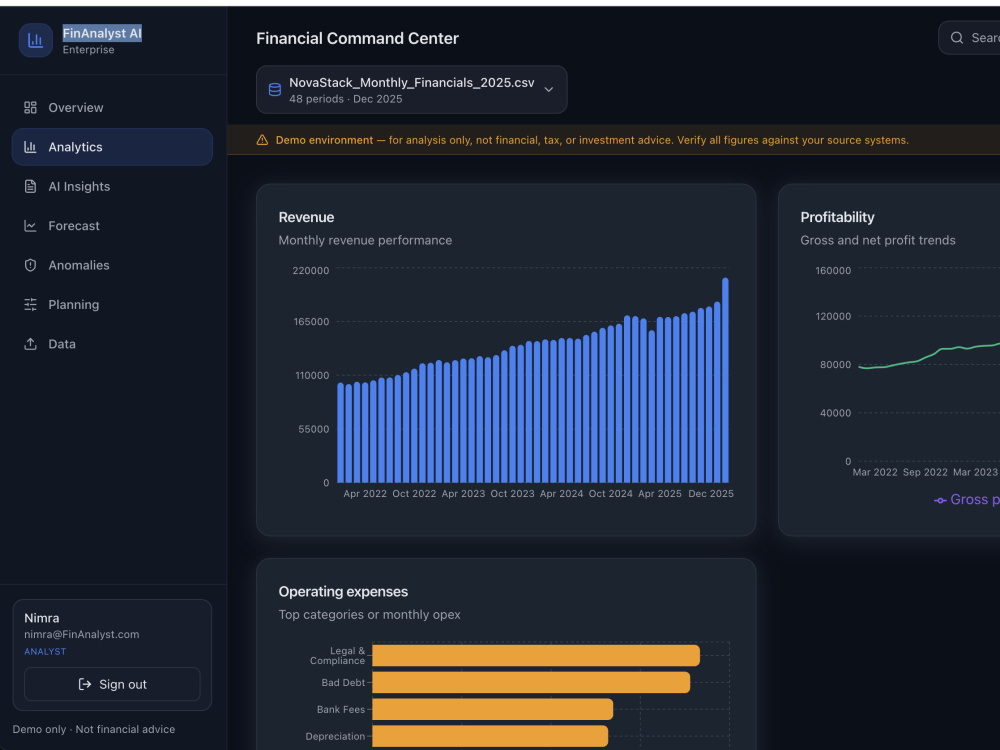This screenshot has width=1000, height=750.
Task: Click the nimra@FinAnalyst.com email text
Action: pos(82,635)
